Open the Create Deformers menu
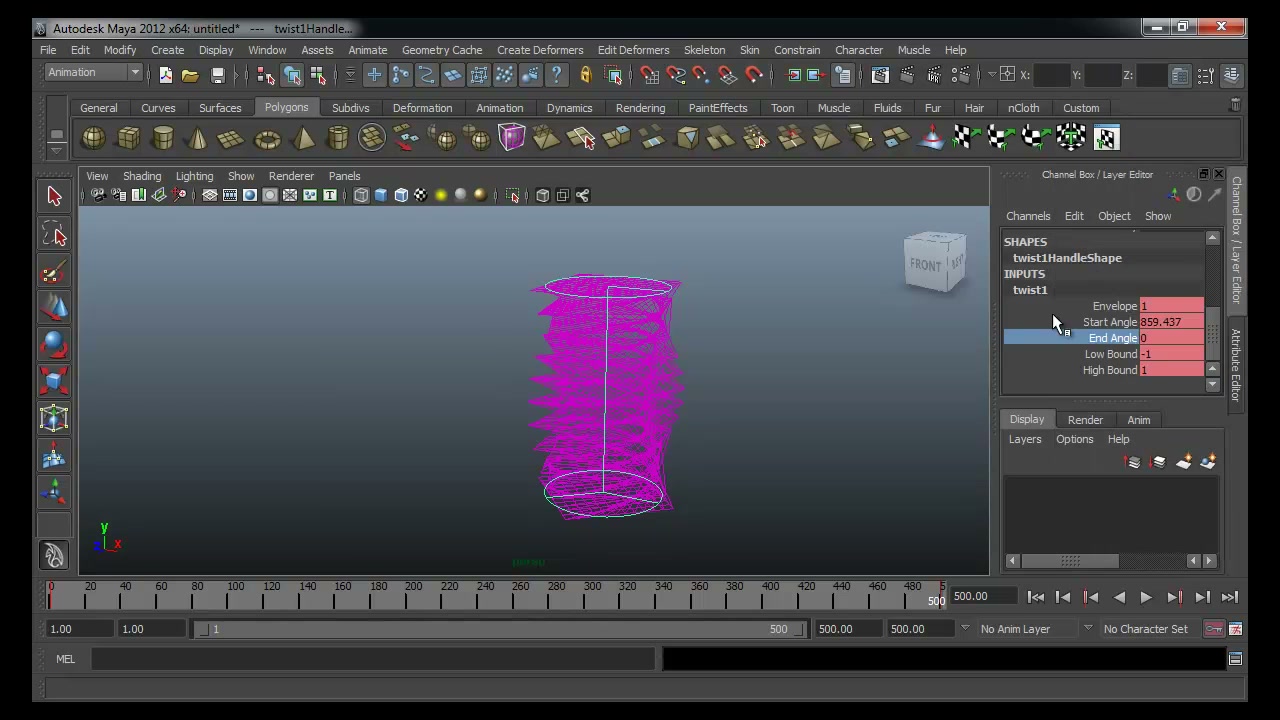The width and height of the screenshot is (1280, 720). pyautogui.click(x=540, y=50)
